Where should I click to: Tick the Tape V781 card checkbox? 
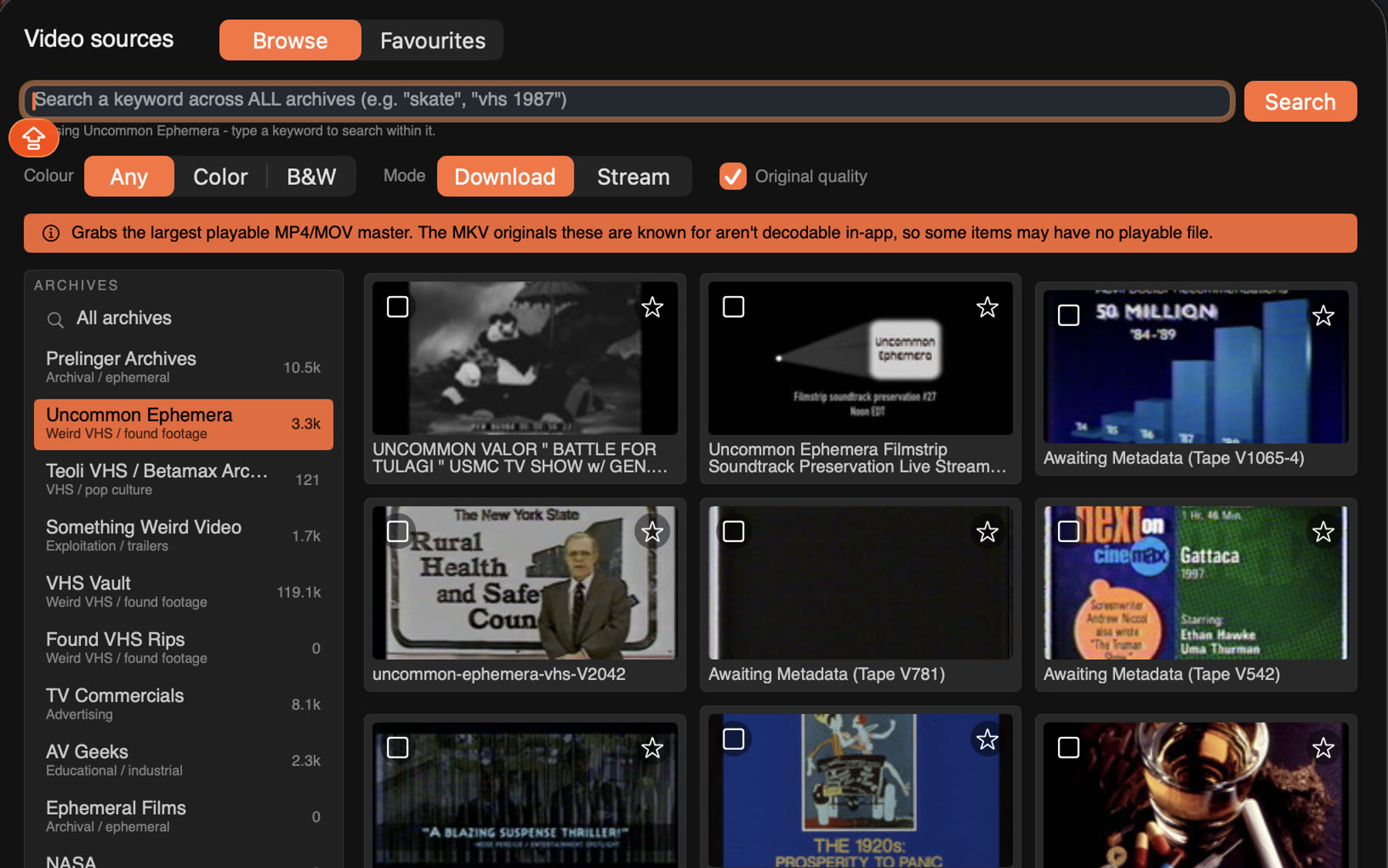[733, 531]
